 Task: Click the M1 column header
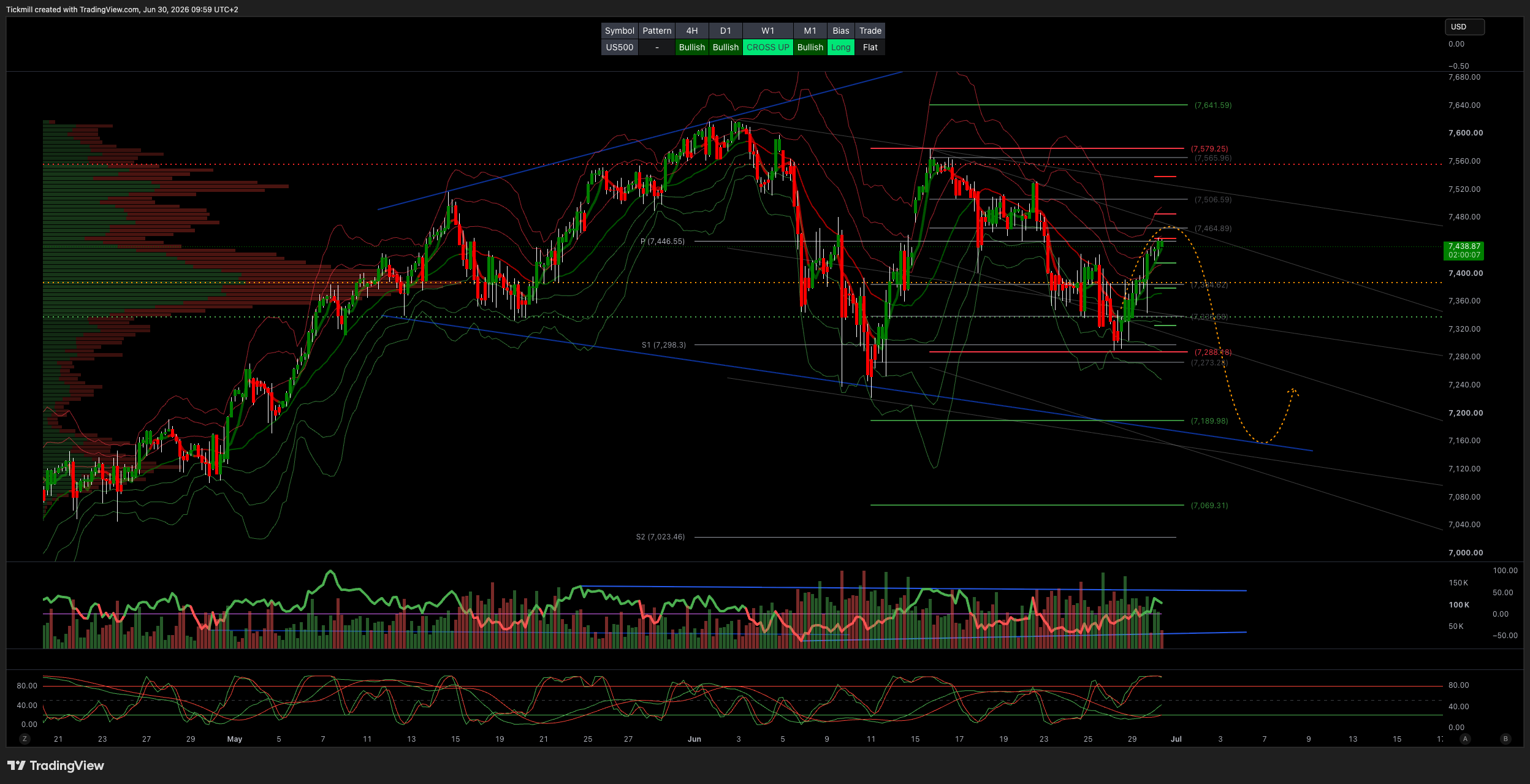click(810, 31)
